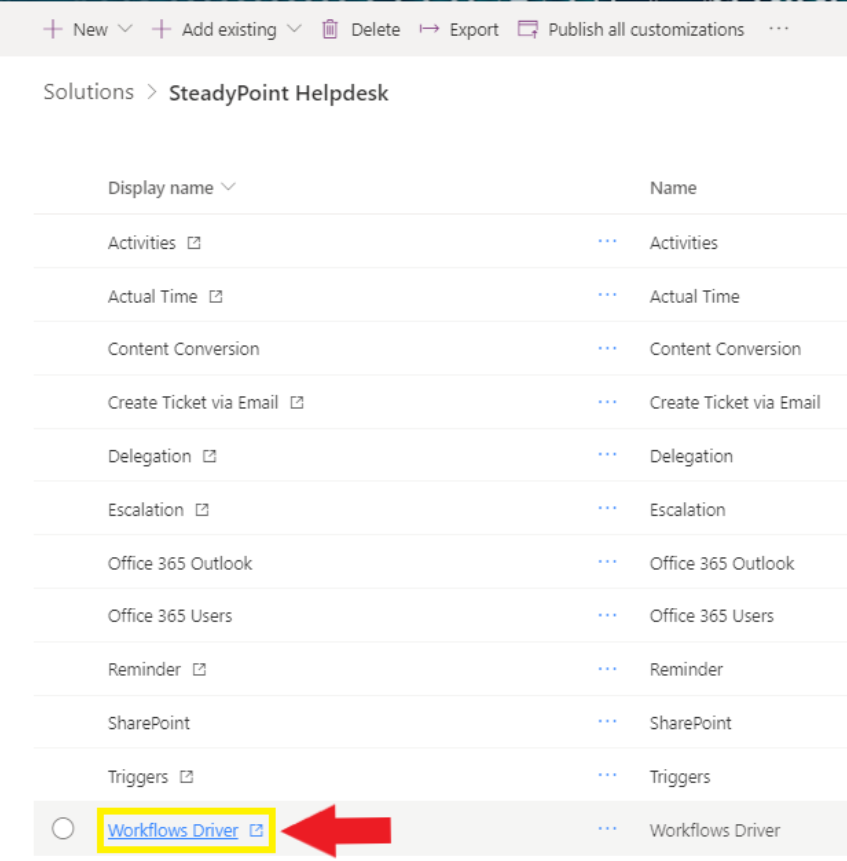The width and height of the screenshot is (847, 861).
Task: Expand the New dropdown chevron
Action: click(x=126, y=28)
